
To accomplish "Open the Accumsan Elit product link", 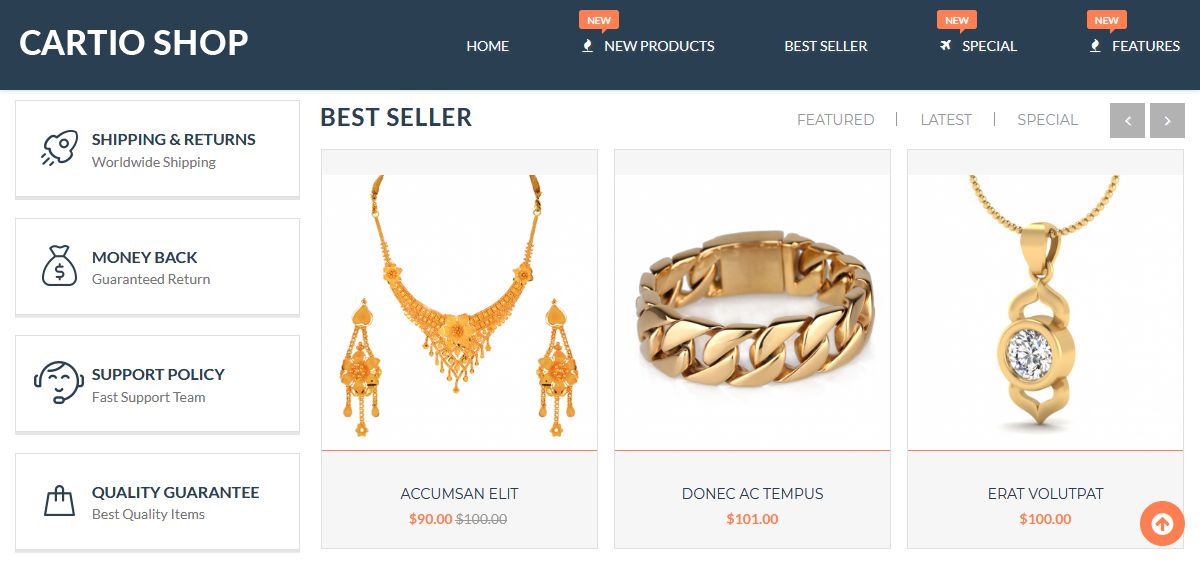I will click(x=459, y=494).
